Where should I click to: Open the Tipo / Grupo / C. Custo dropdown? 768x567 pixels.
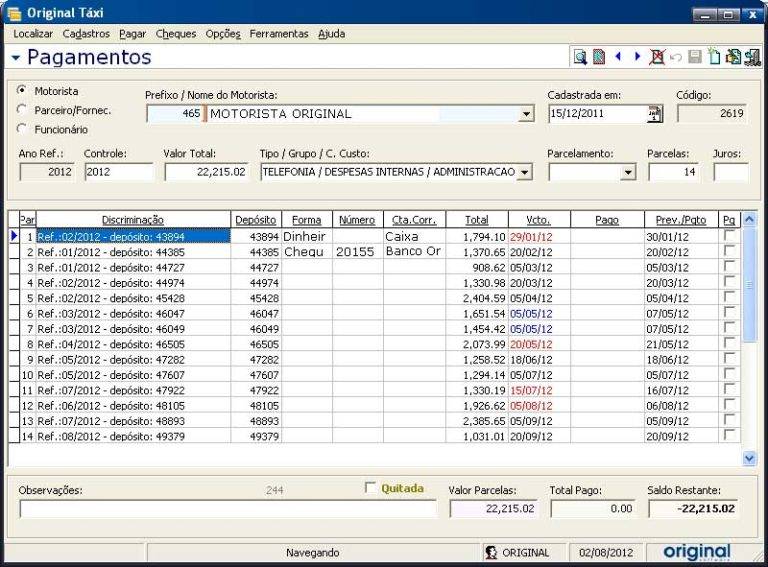(526, 172)
